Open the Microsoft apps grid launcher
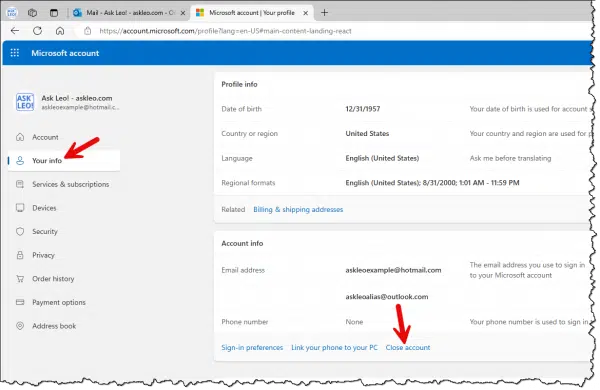600x390 pixels. click(15, 53)
